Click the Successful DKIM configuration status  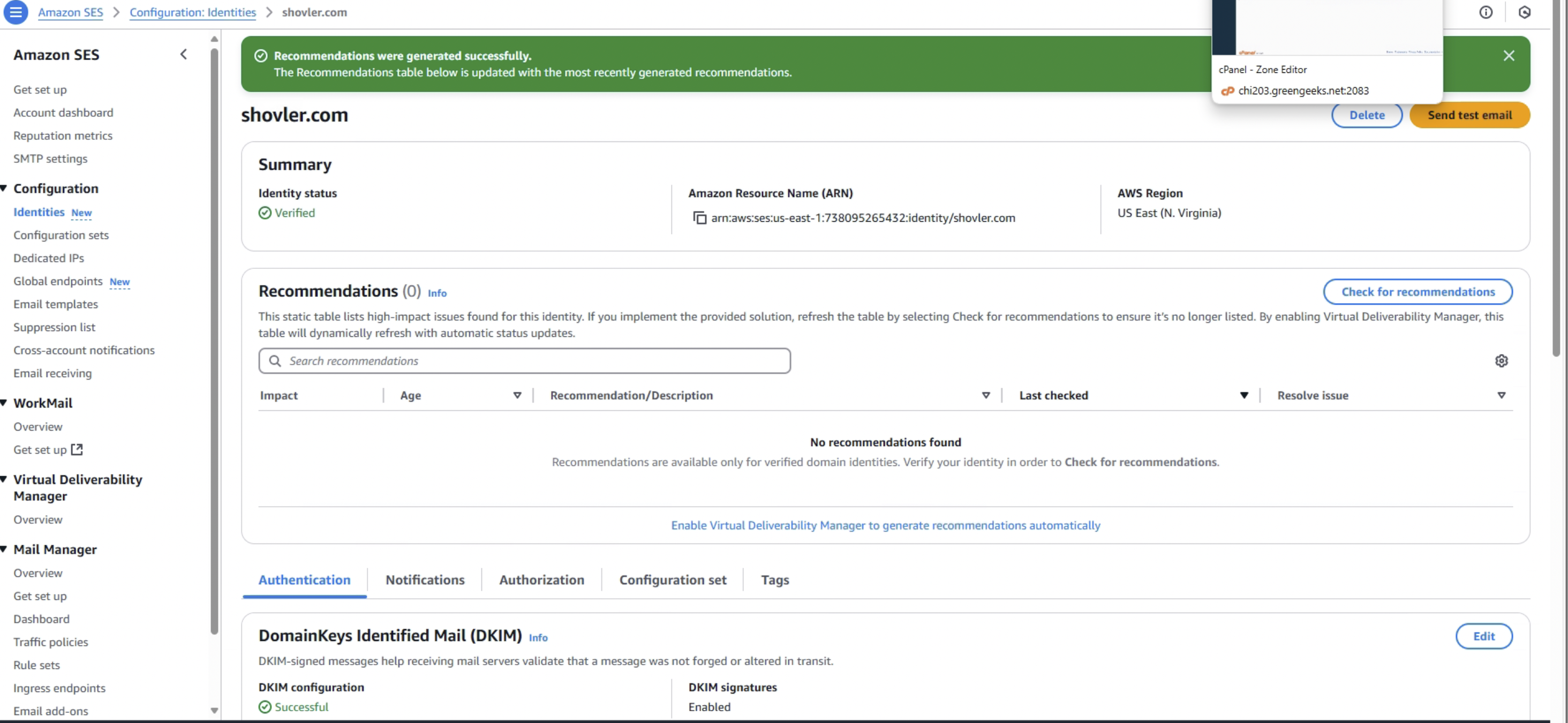(301, 707)
